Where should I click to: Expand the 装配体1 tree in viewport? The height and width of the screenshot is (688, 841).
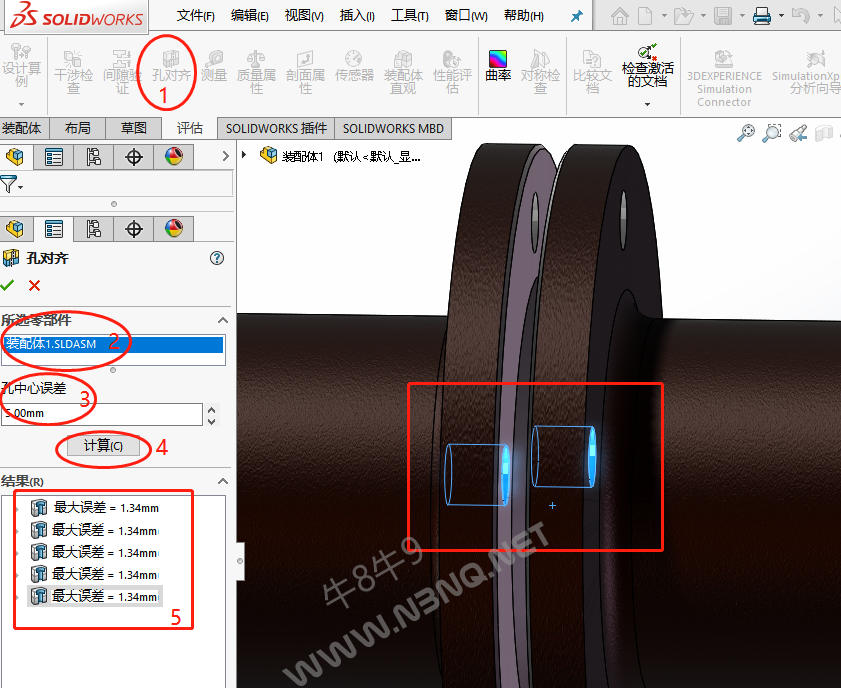point(245,155)
